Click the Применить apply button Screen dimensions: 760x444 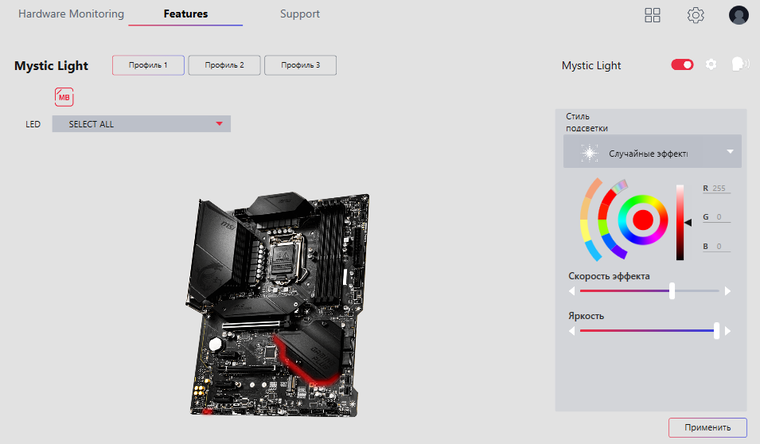[708, 428]
